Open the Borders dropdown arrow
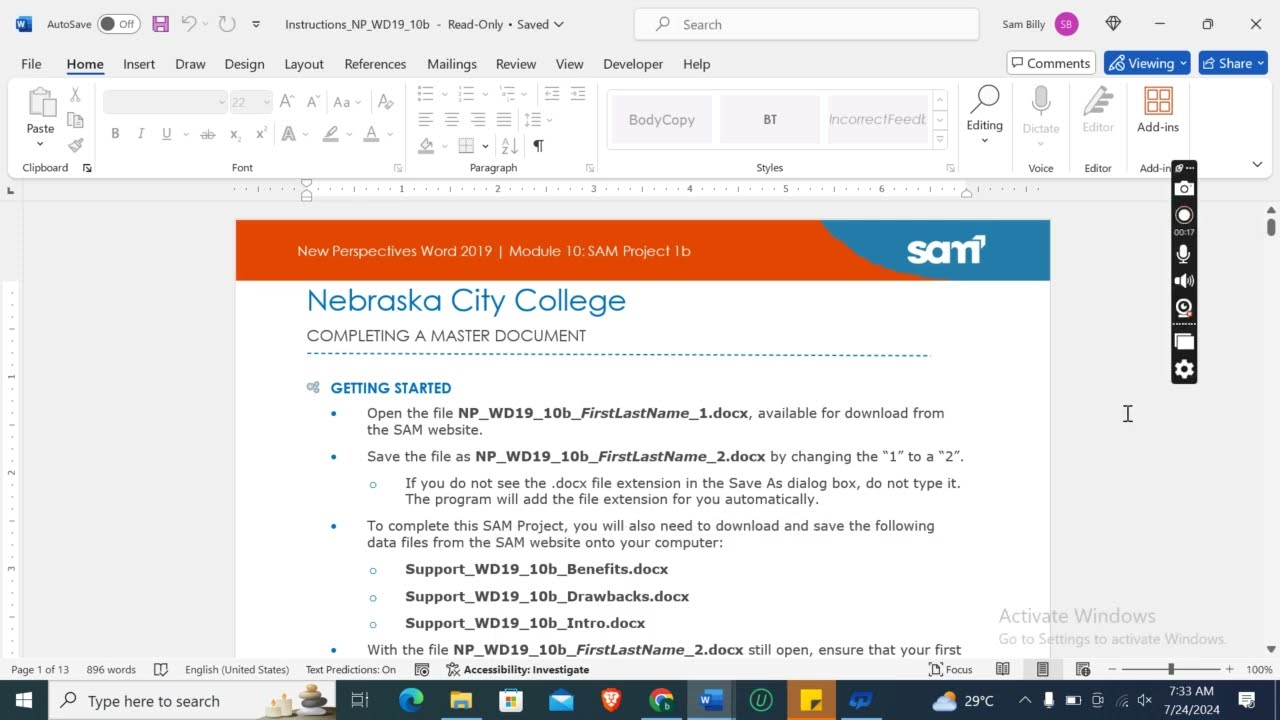1280x720 pixels. (x=484, y=145)
